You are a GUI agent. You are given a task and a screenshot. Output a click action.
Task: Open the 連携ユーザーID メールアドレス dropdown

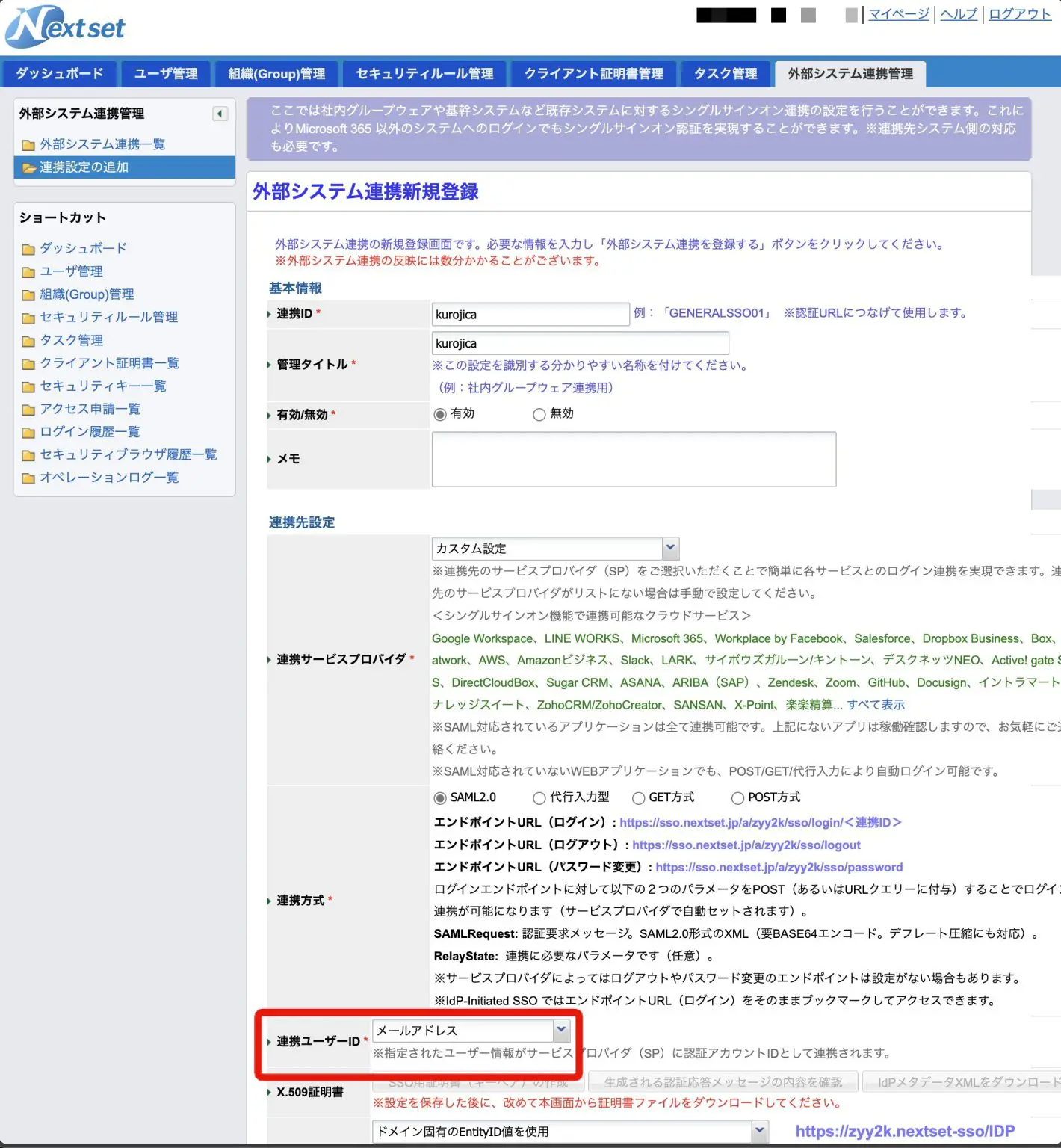pyautogui.click(x=471, y=1031)
